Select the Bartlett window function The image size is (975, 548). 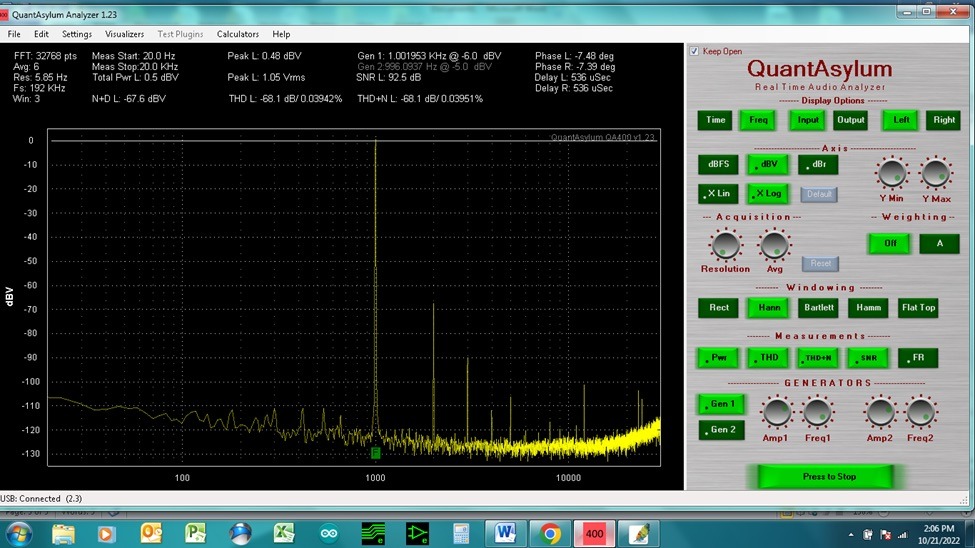[818, 307]
